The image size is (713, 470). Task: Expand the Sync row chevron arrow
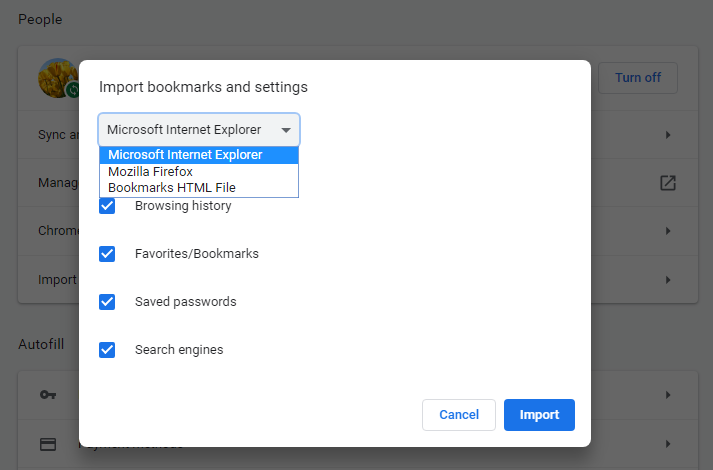(x=668, y=135)
